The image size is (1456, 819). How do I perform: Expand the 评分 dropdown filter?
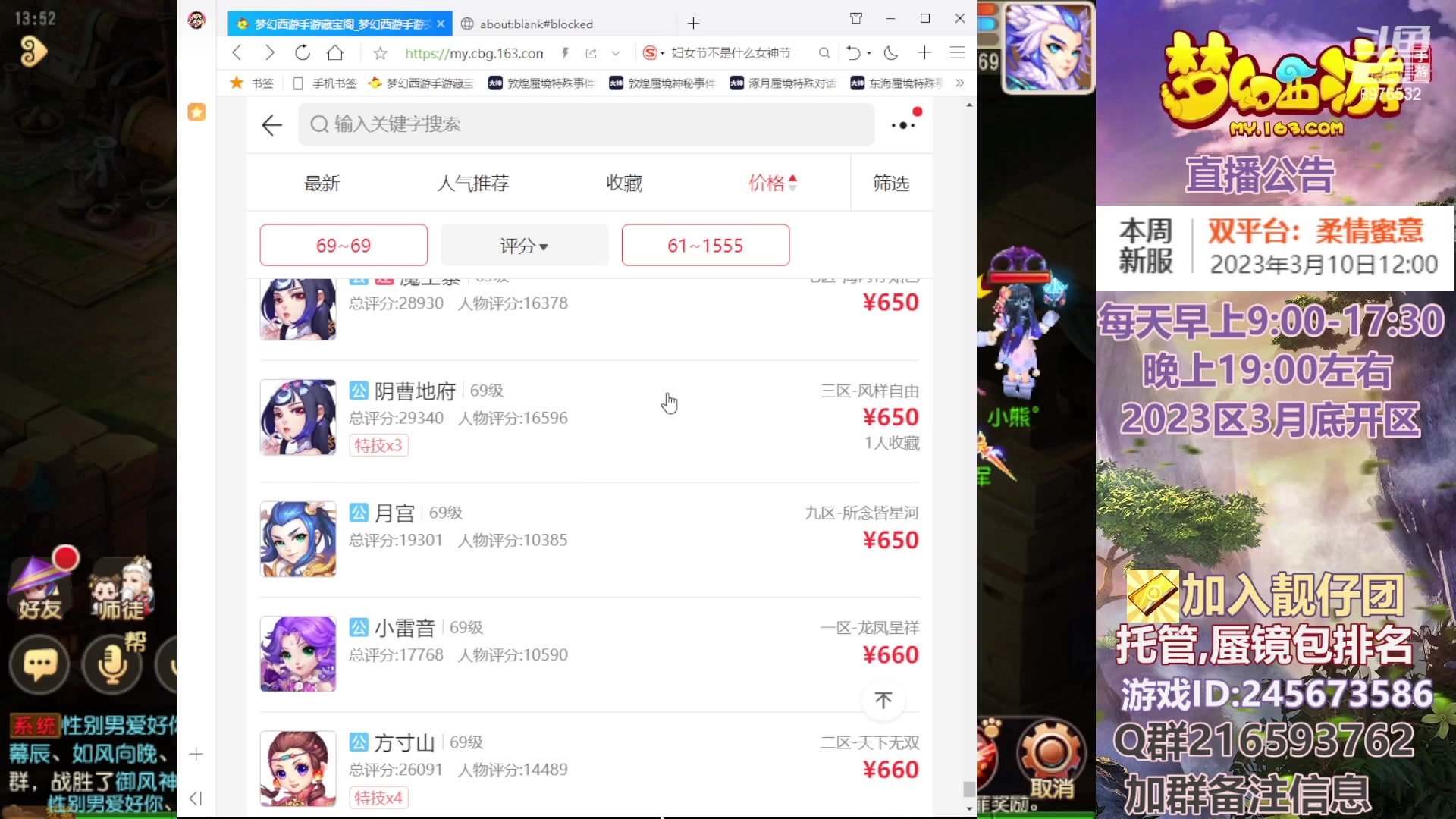coord(524,245)
